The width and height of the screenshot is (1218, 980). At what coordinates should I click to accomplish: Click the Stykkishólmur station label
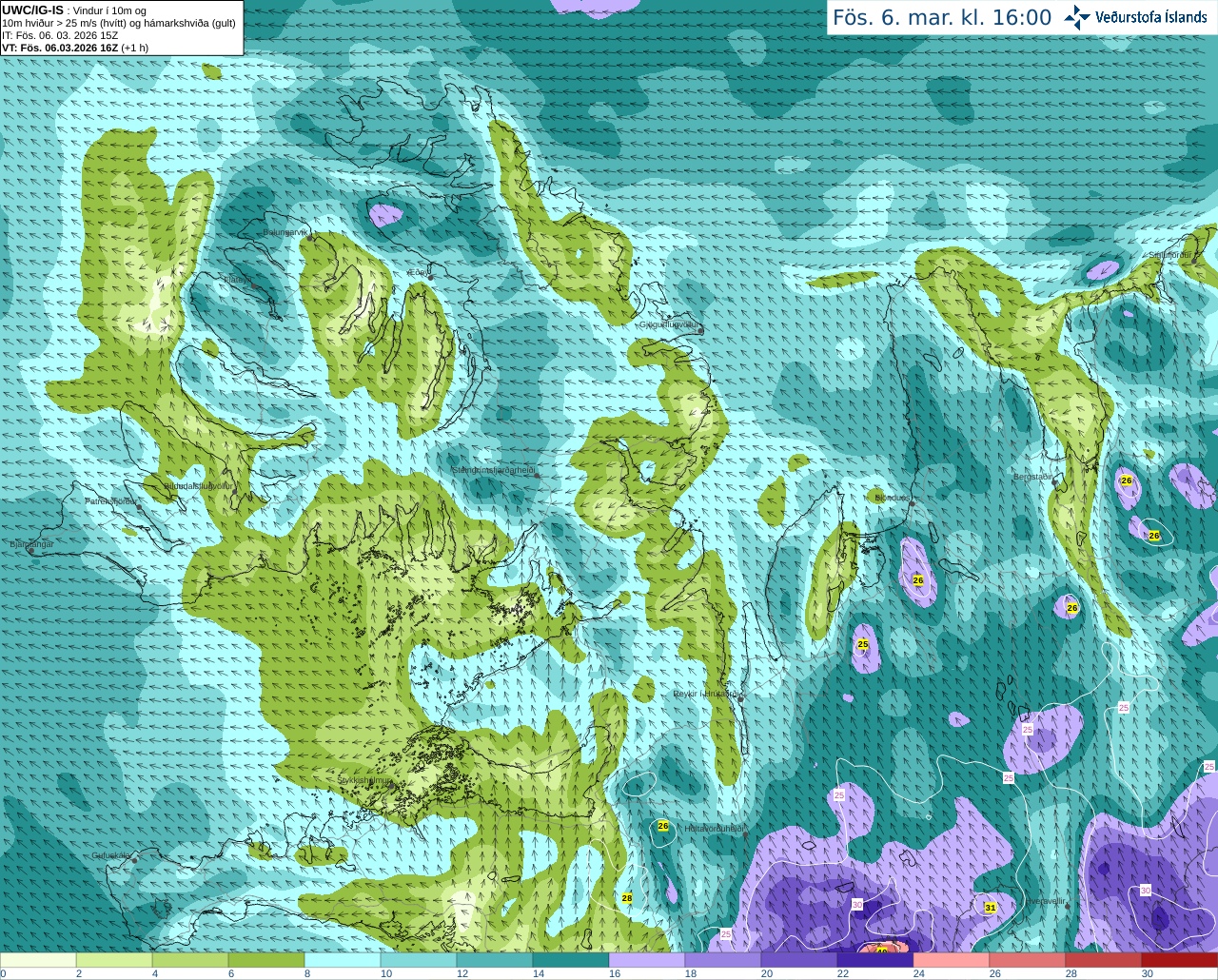364,780
